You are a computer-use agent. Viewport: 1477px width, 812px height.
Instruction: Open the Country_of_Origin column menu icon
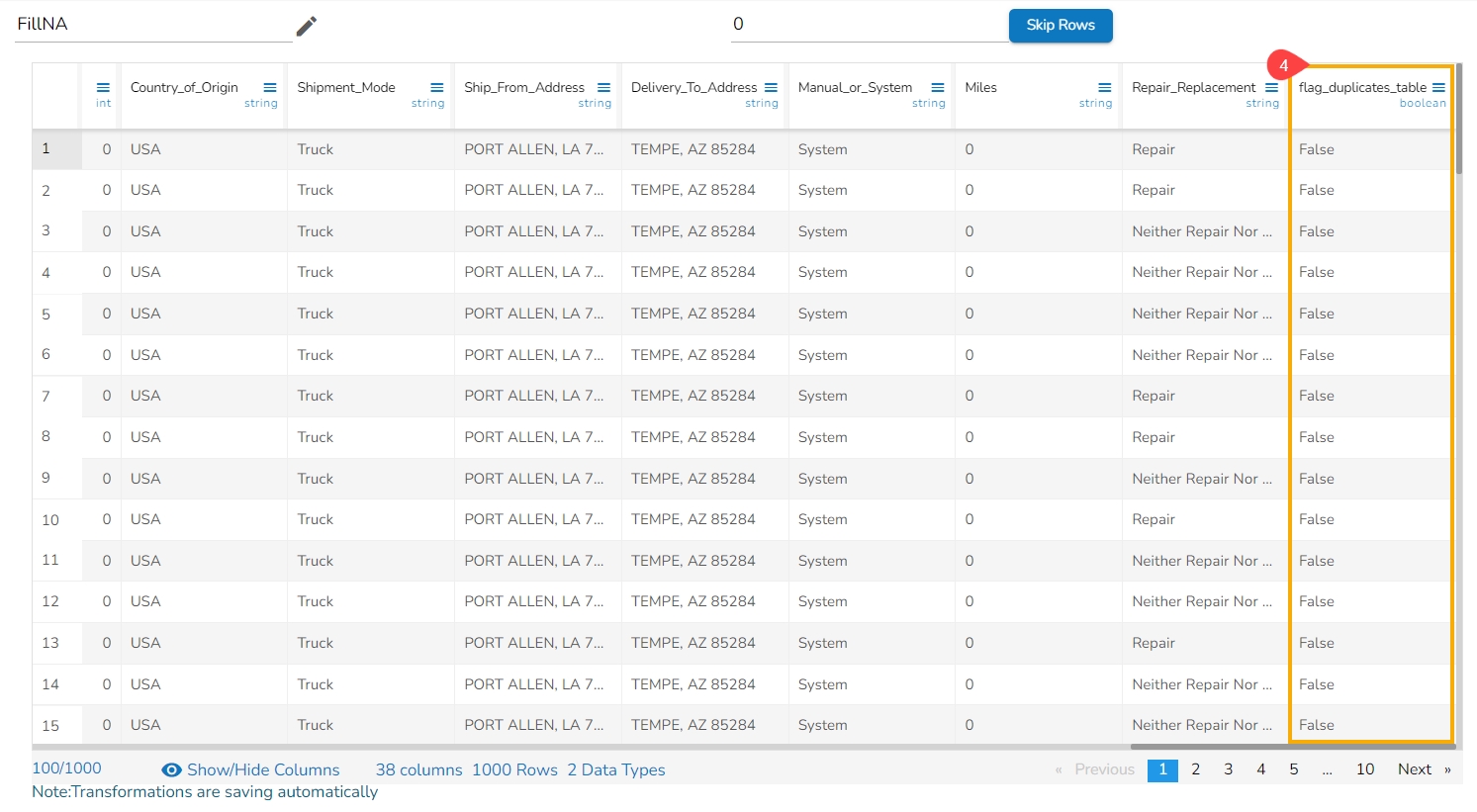[x=270, y=88]
